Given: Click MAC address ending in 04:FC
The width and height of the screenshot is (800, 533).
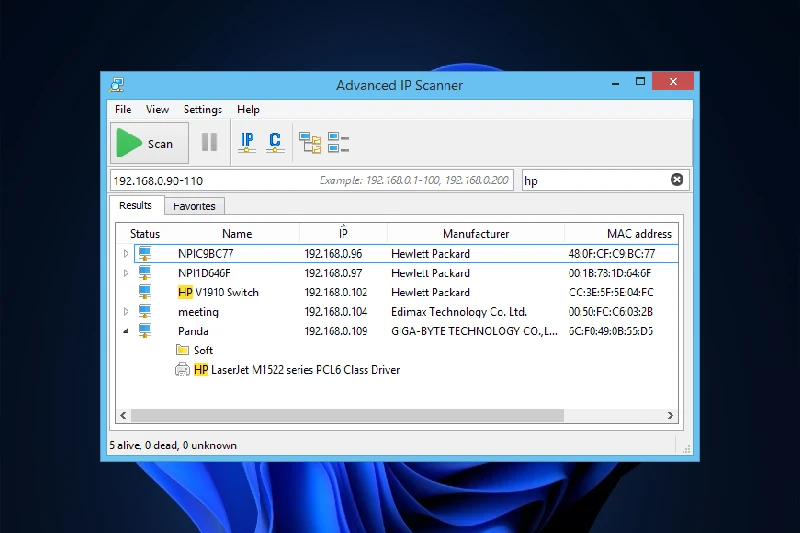Looking at the screenshot, I should pyautogui.click(x=611, y=292).
